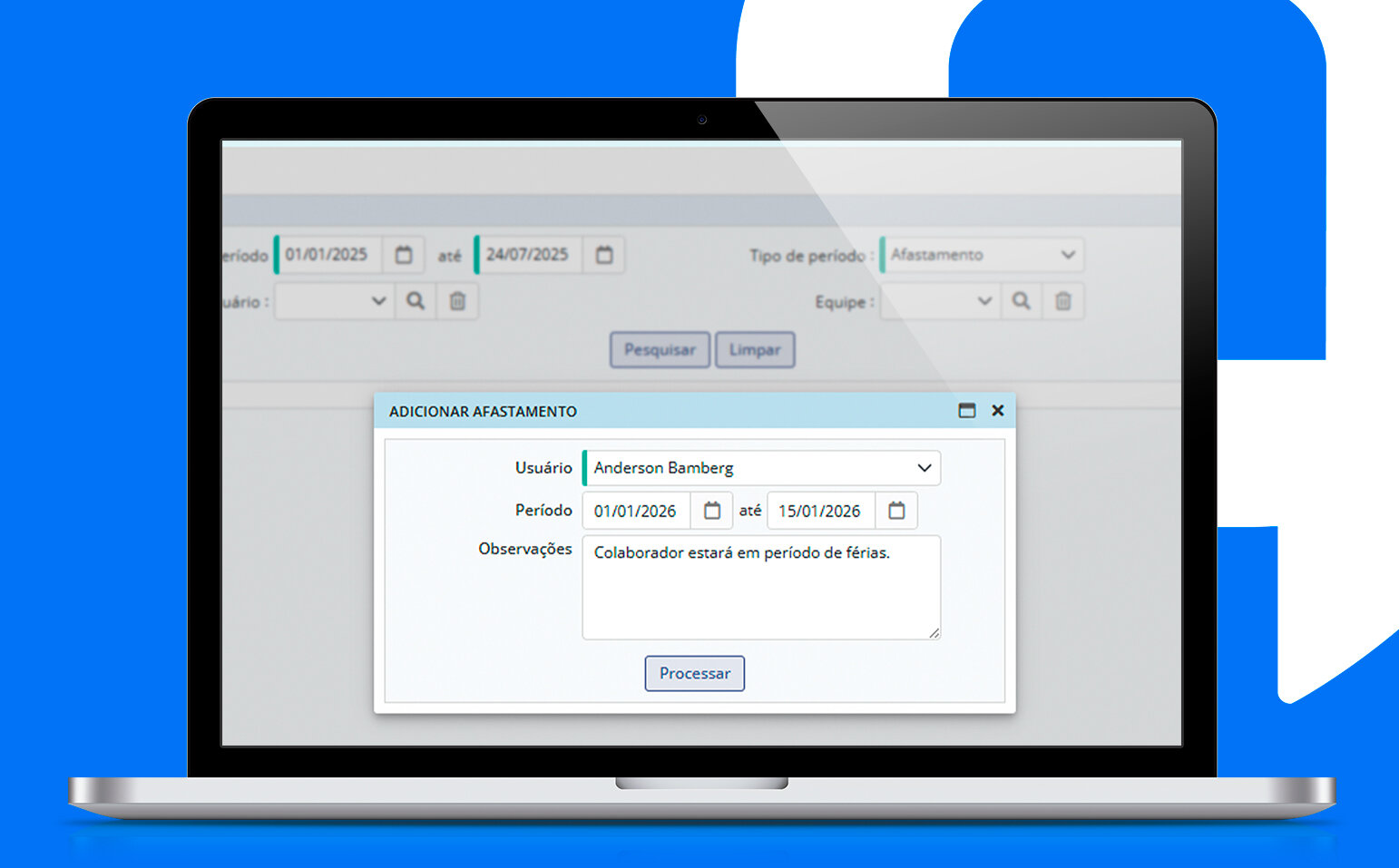The height and width of the screenshot is (868, 1399).
Task: Click the Tipo de período label
Action: (x=811, y=256)
